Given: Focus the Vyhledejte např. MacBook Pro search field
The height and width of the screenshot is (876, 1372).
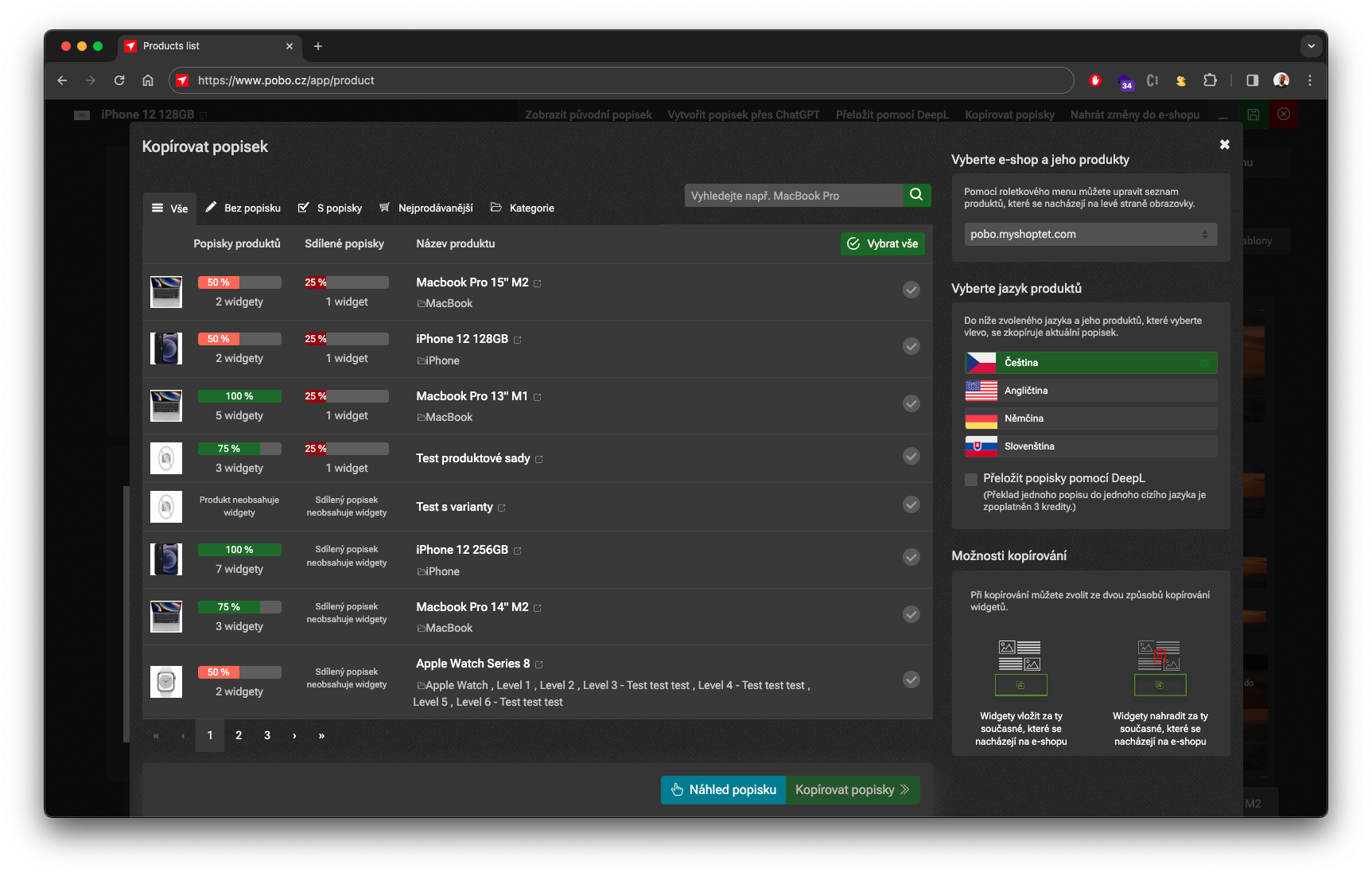Looking at the screenshot, I should [794, 196].
